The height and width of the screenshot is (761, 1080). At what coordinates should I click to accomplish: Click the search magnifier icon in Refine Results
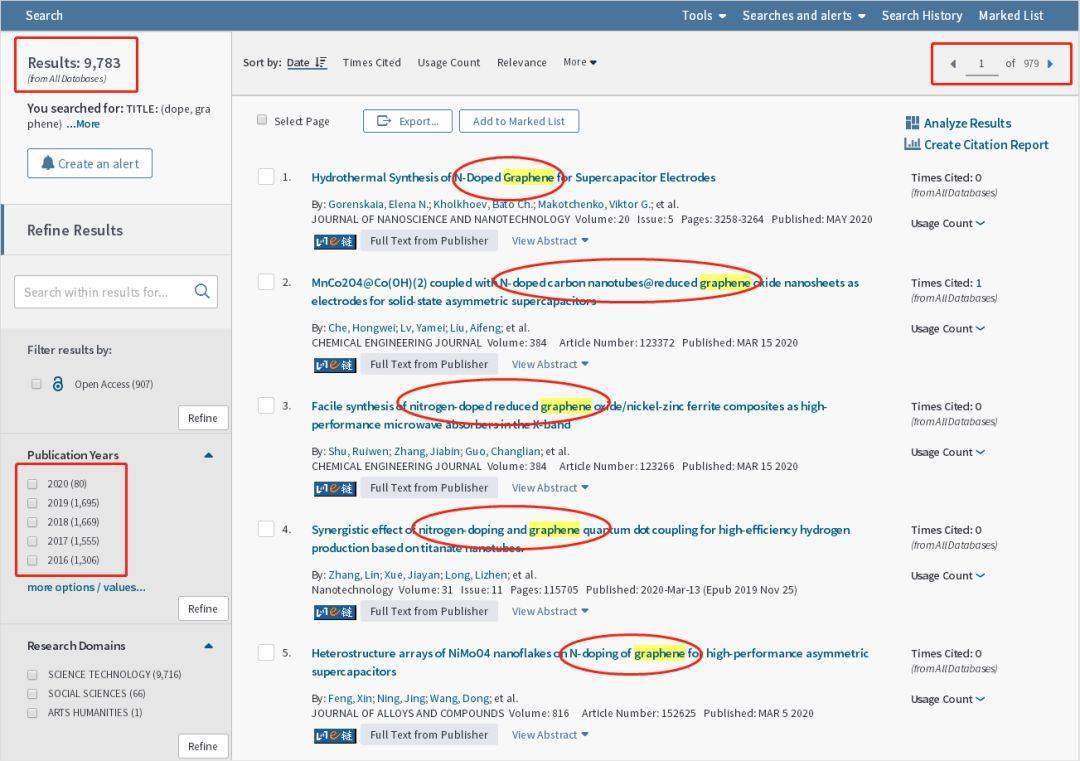(x=202, y=292)
